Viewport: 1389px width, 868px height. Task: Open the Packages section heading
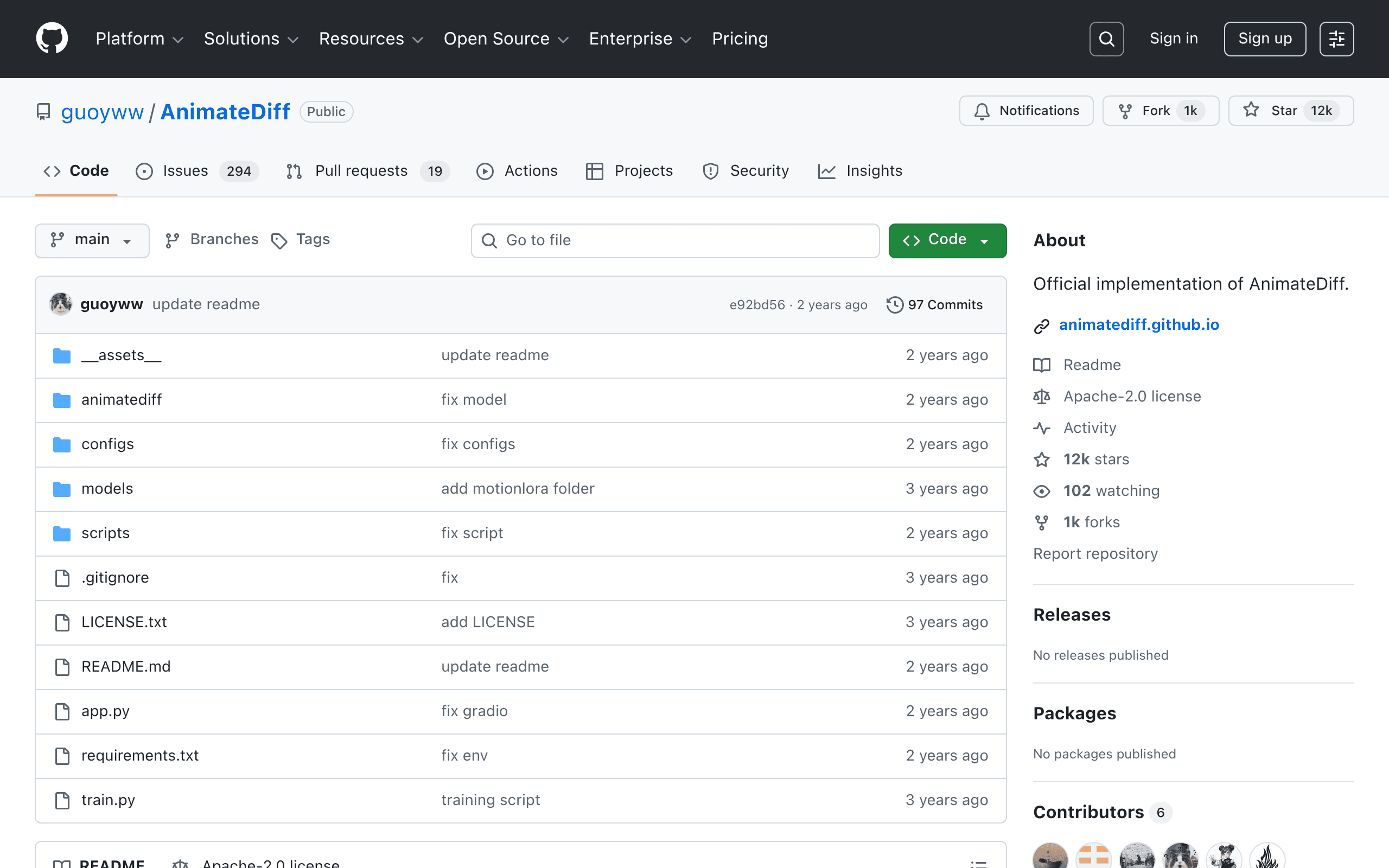(1074, 713)
